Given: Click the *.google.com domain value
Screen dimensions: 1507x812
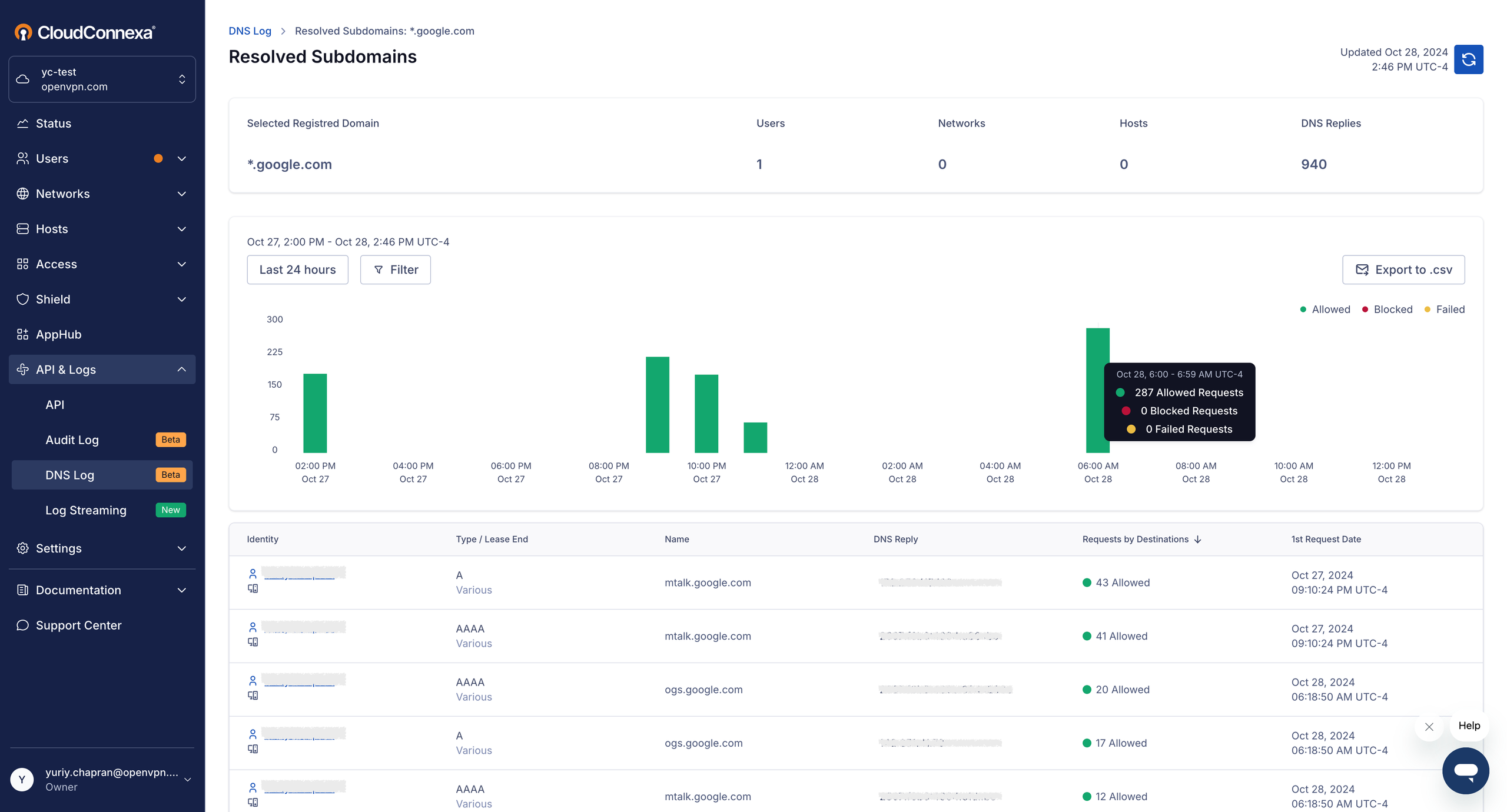Looking at the screenshot, I should point(289,164).
